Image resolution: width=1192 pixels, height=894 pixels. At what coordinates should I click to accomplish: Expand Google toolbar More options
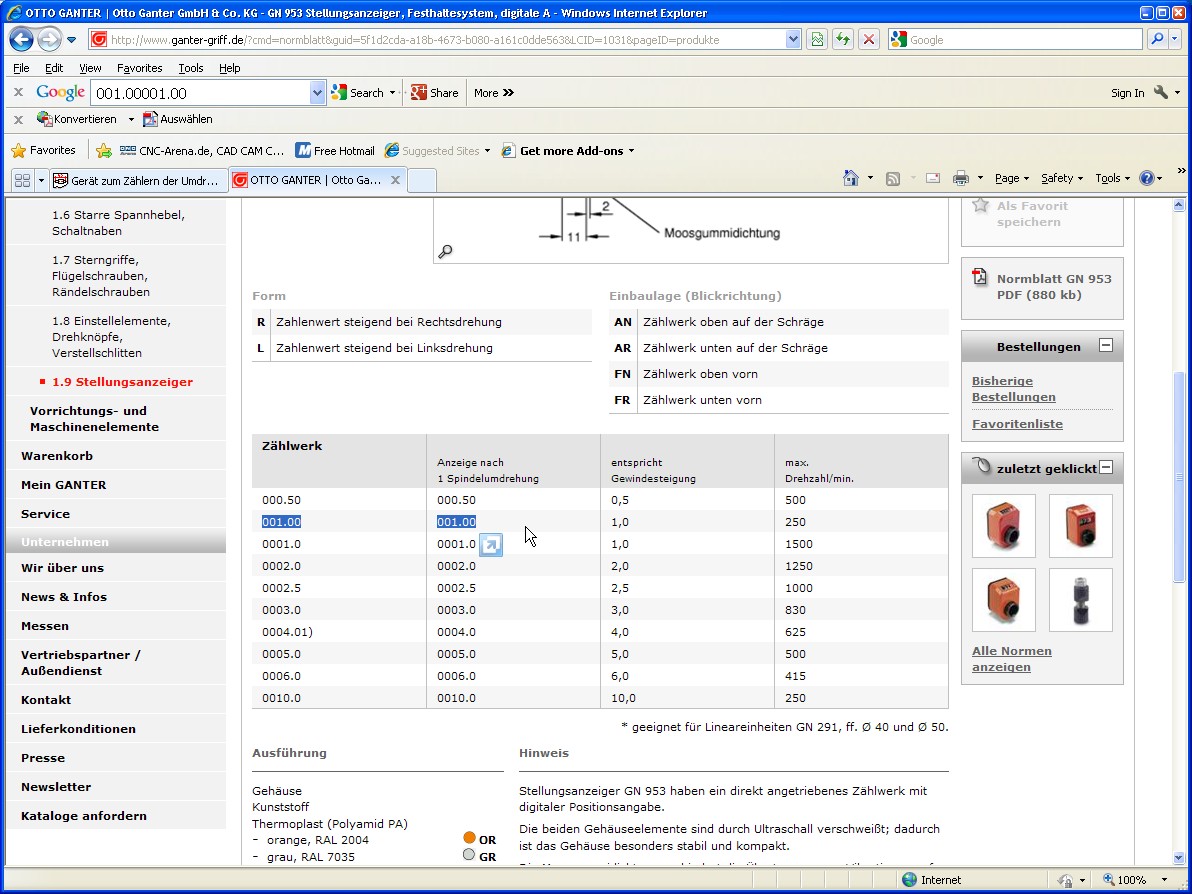pos(494,93)
